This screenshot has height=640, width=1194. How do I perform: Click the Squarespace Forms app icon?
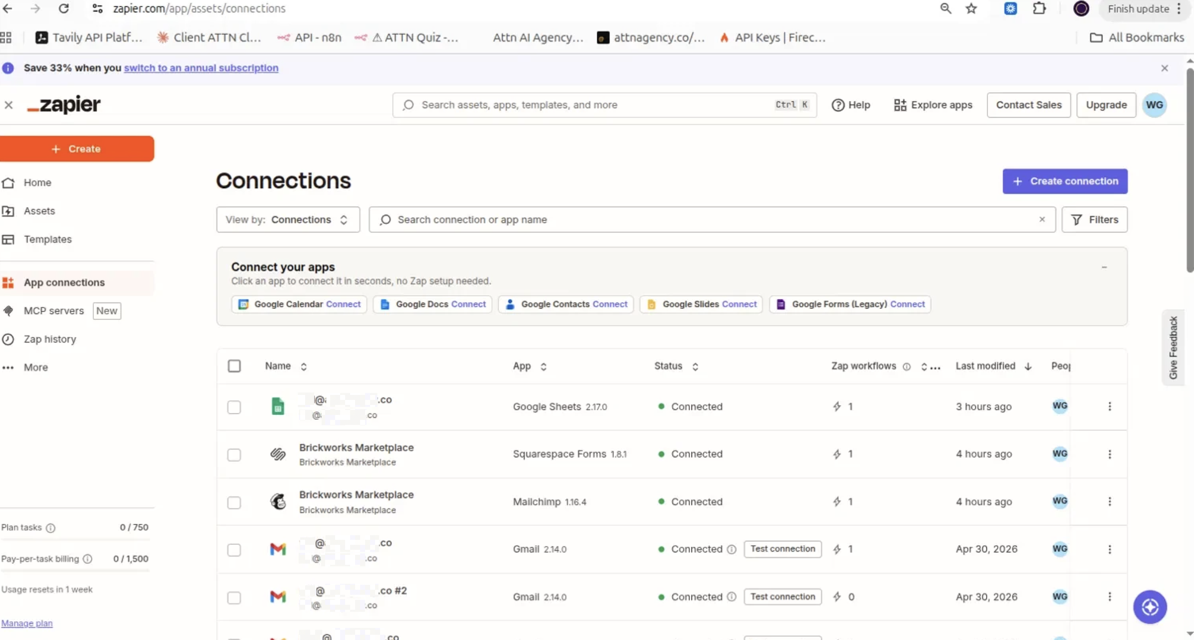278,454
